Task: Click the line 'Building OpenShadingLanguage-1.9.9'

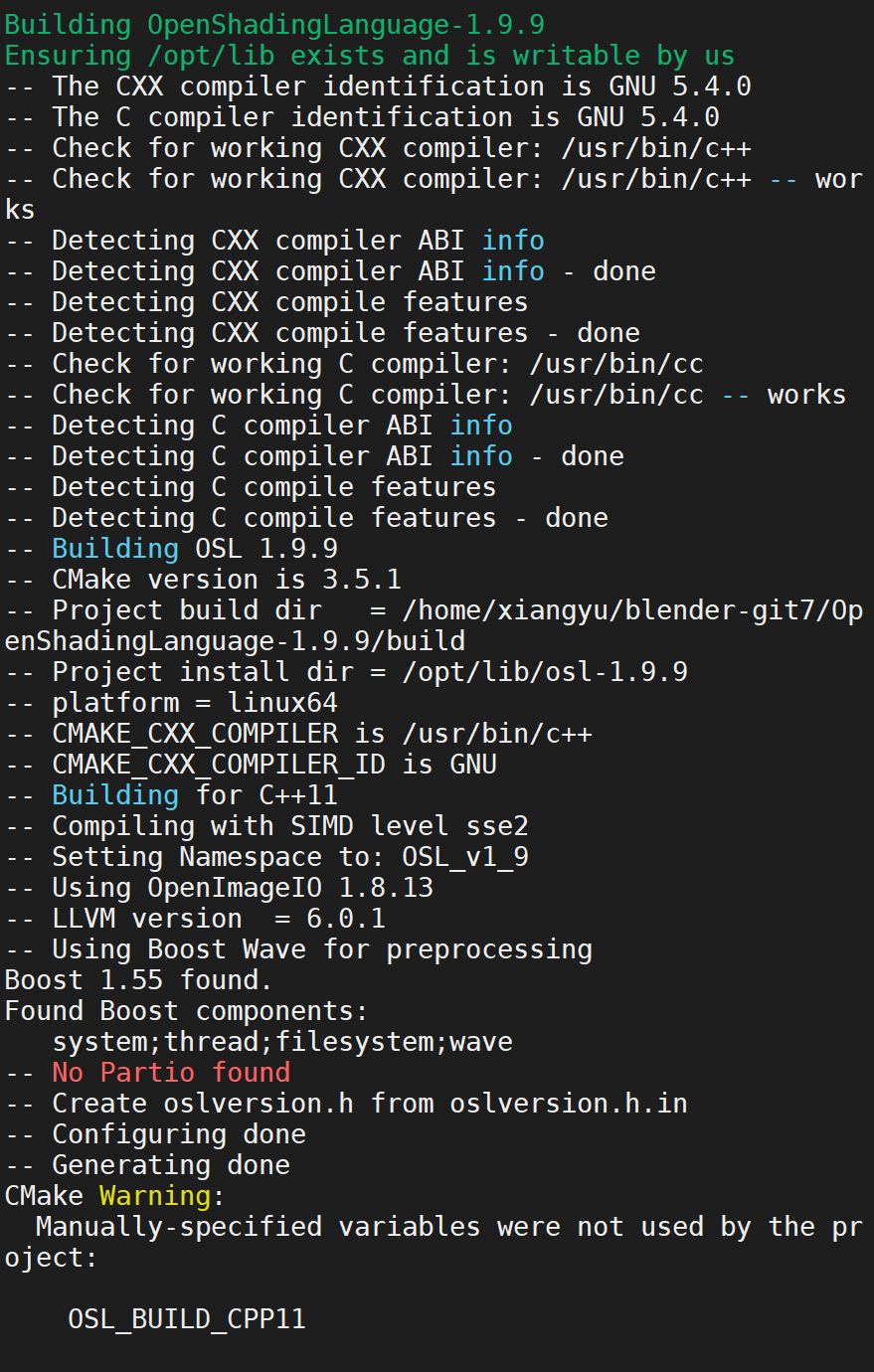Action: coord(275,25)
